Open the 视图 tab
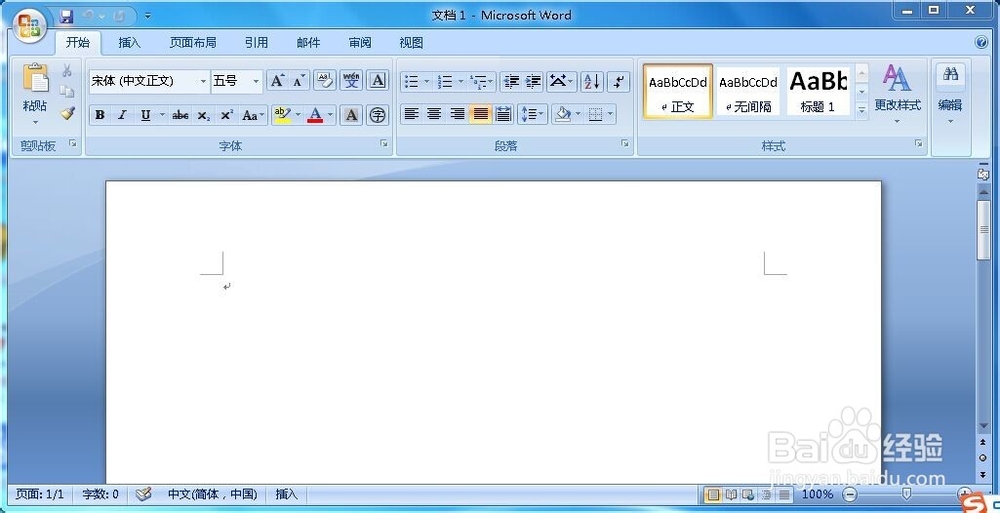This screenshot has height=513, width=1000. tap(411, 43)
